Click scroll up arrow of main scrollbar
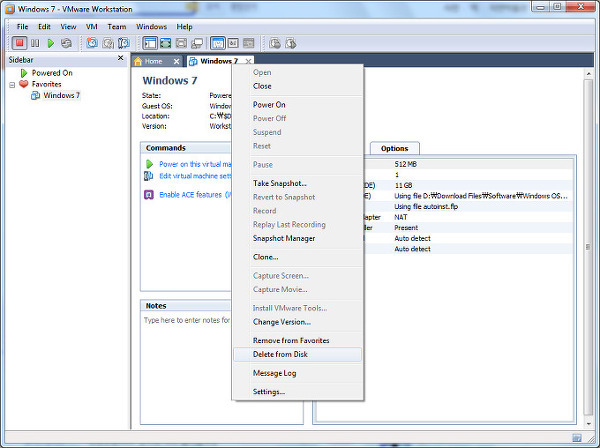600x448 pixels. [x=588, y=74]
